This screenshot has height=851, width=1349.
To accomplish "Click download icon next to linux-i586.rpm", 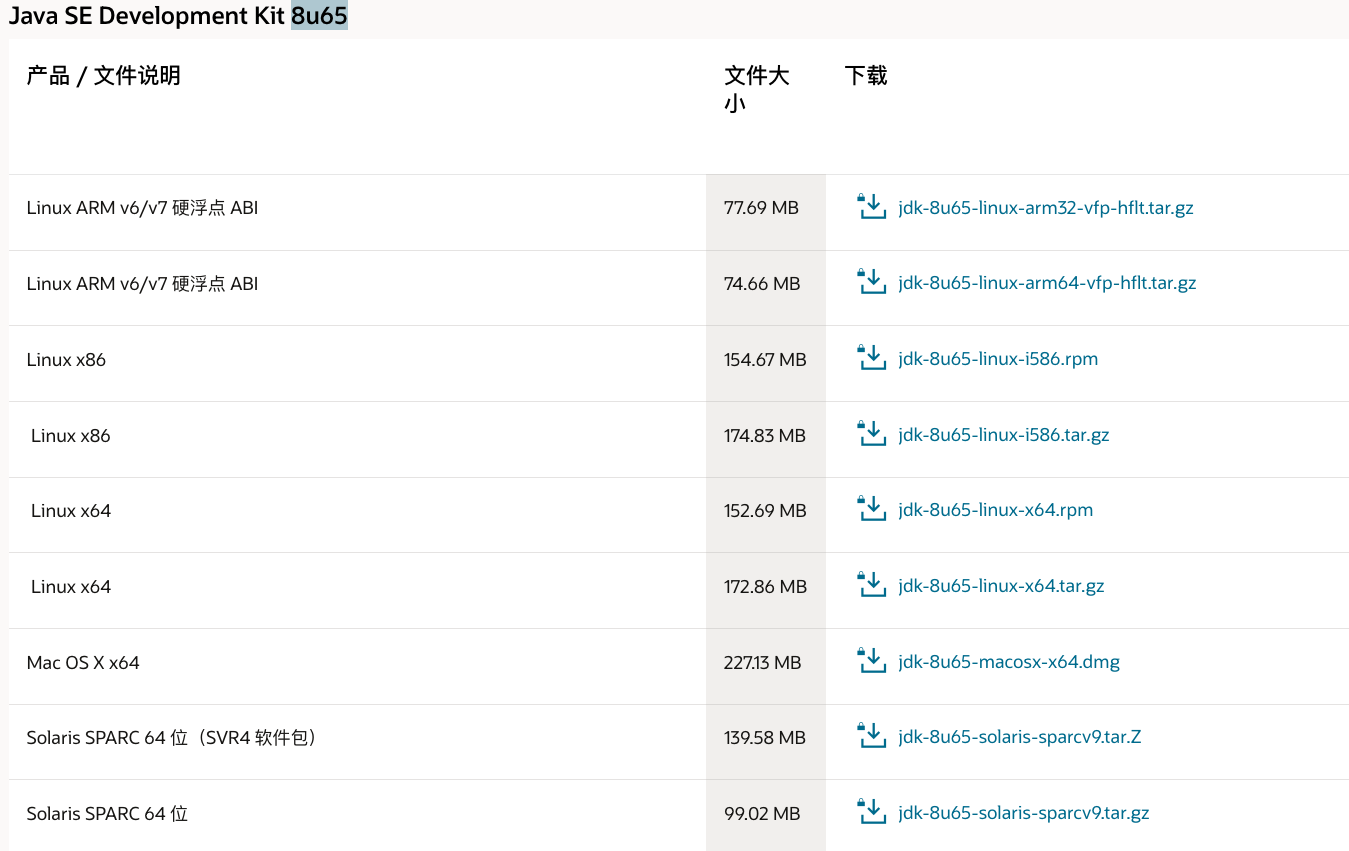I will [x=872, y=359].
